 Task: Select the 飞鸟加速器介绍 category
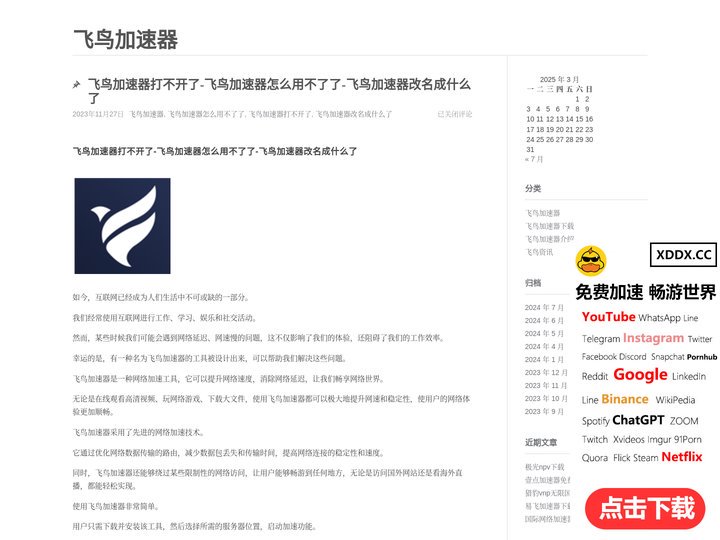(550, 239)
